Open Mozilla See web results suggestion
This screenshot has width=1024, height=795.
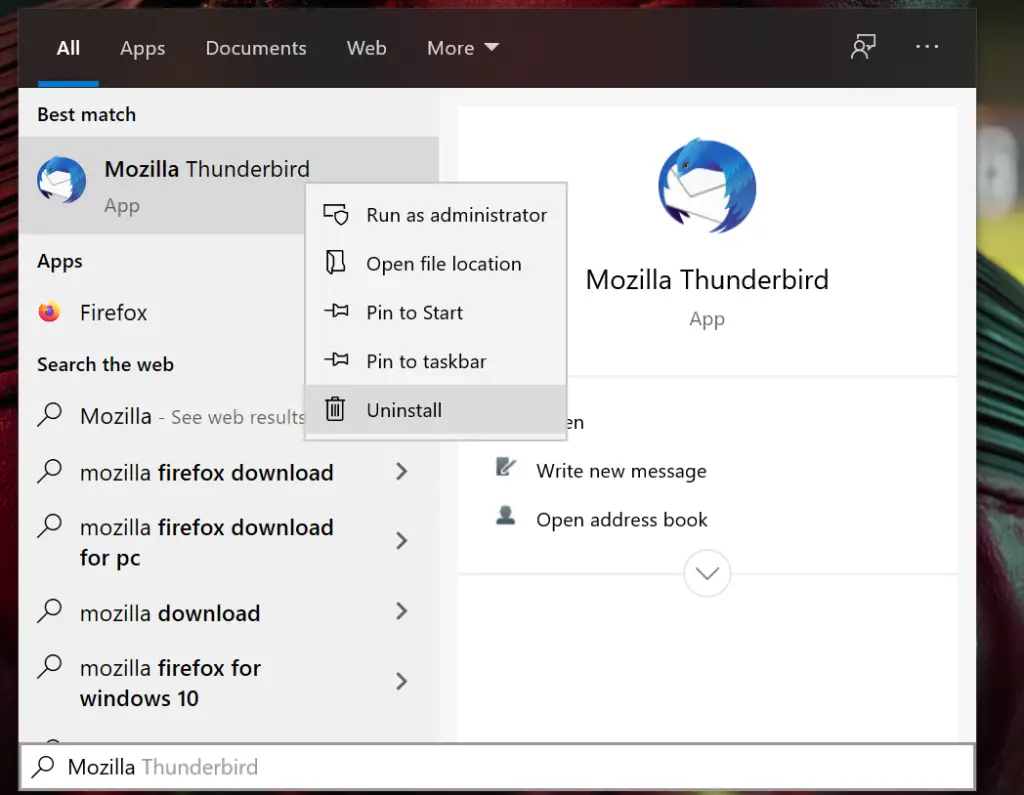[x=192, y=416]
